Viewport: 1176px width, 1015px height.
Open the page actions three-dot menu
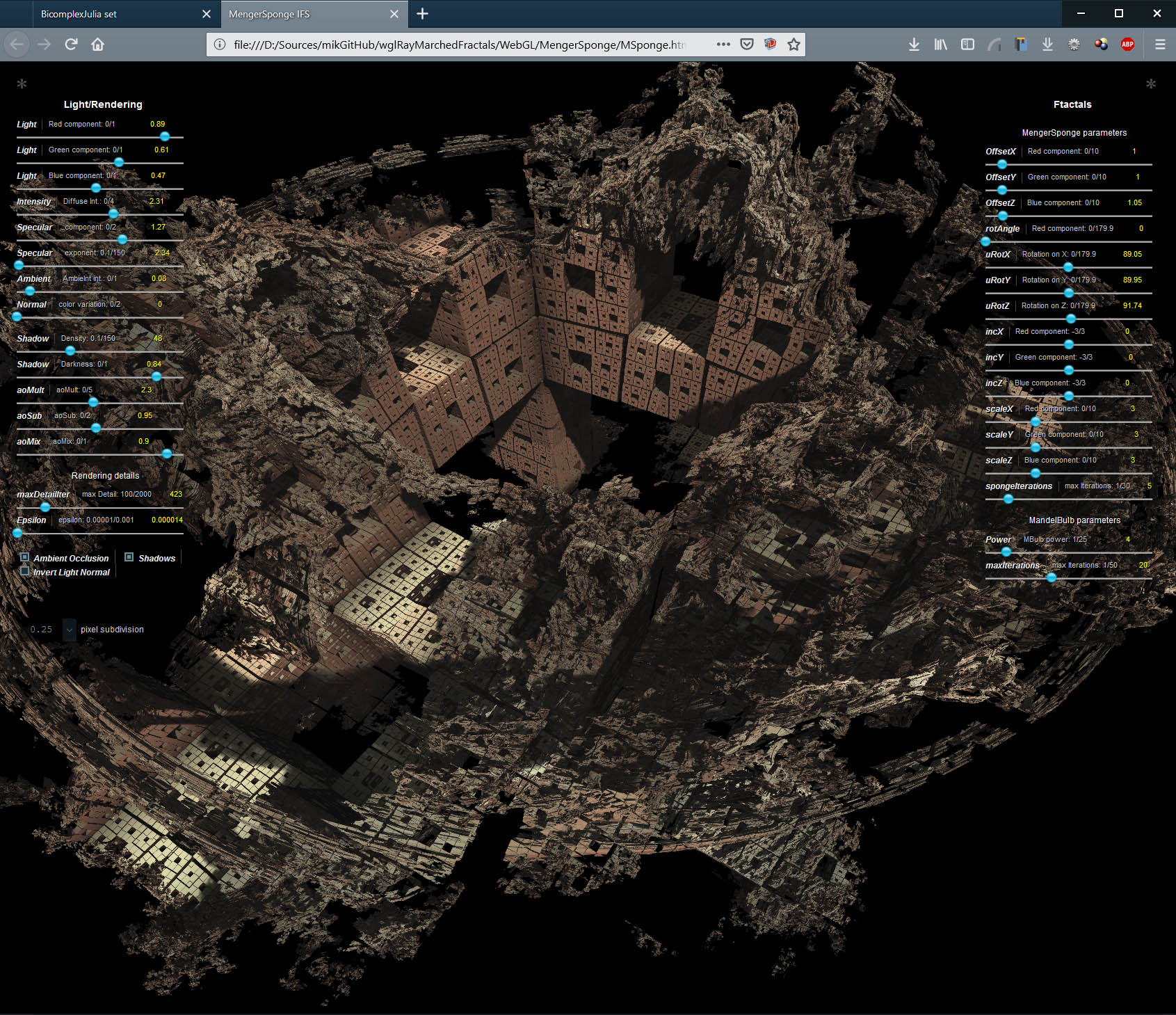723,45
